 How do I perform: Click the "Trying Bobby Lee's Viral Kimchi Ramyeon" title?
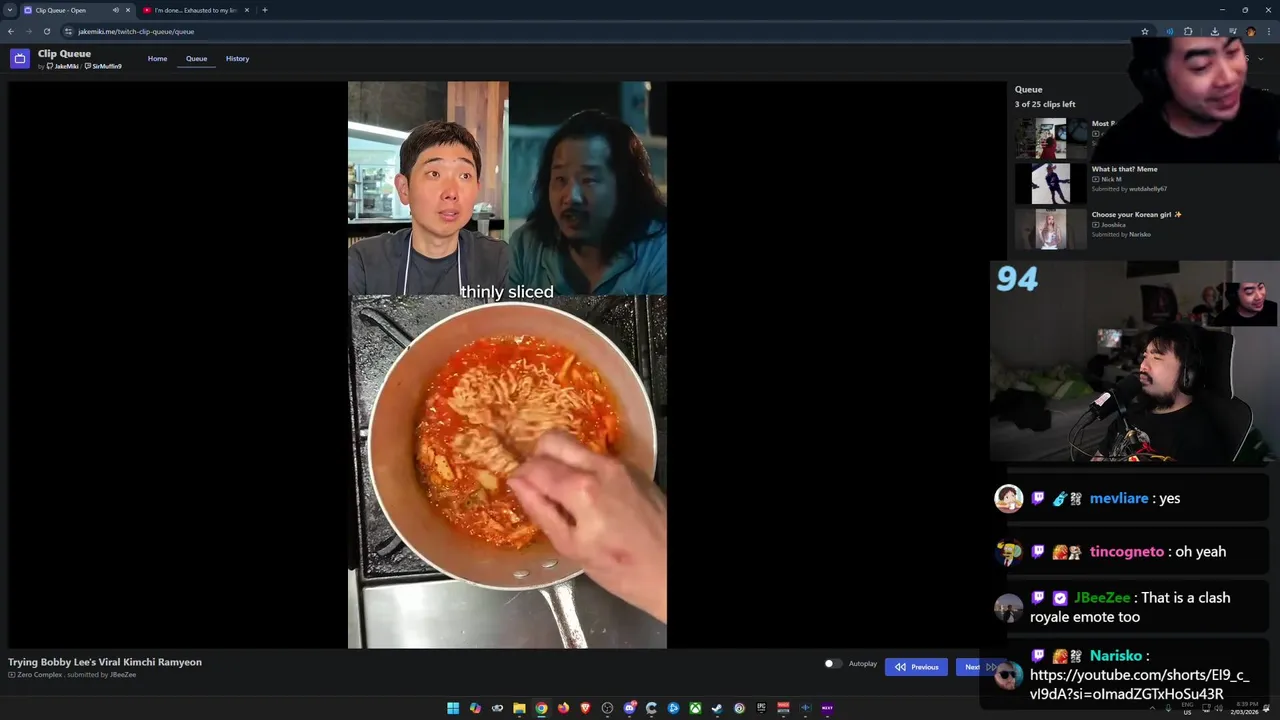(x=105, y=662)
